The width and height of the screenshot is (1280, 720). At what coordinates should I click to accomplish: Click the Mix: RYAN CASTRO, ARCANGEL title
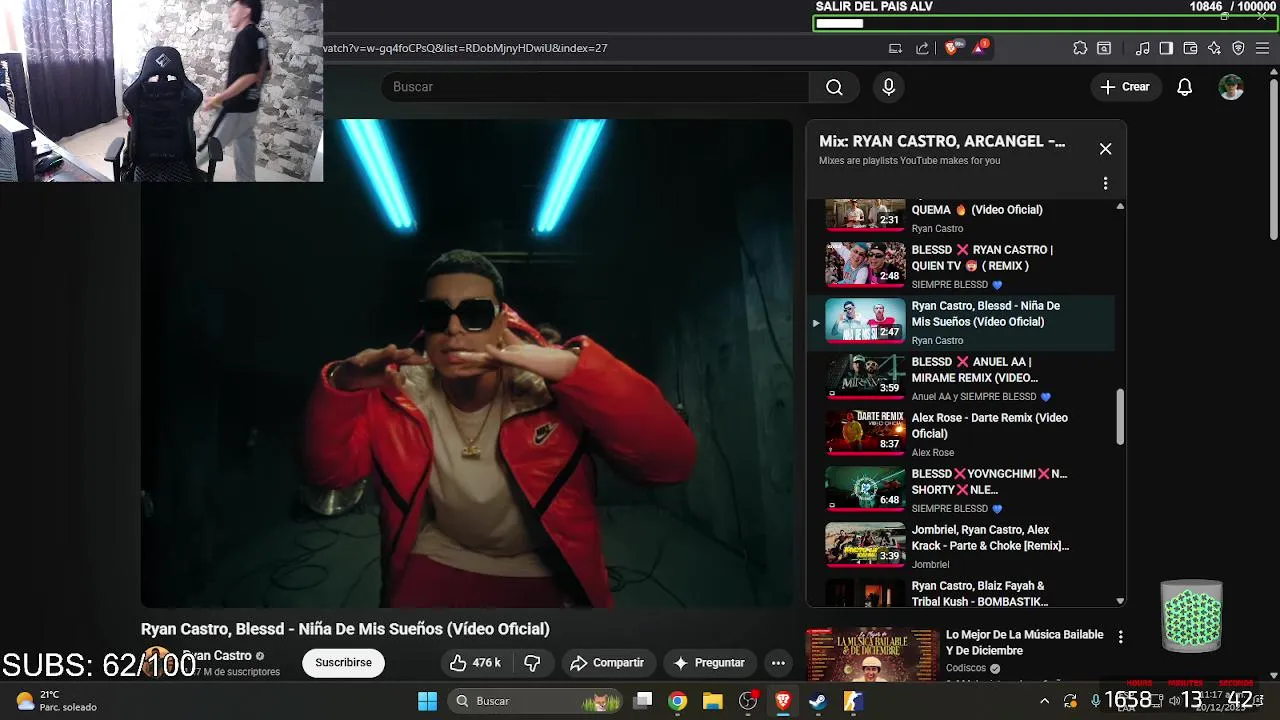click(x=942, y=141)
